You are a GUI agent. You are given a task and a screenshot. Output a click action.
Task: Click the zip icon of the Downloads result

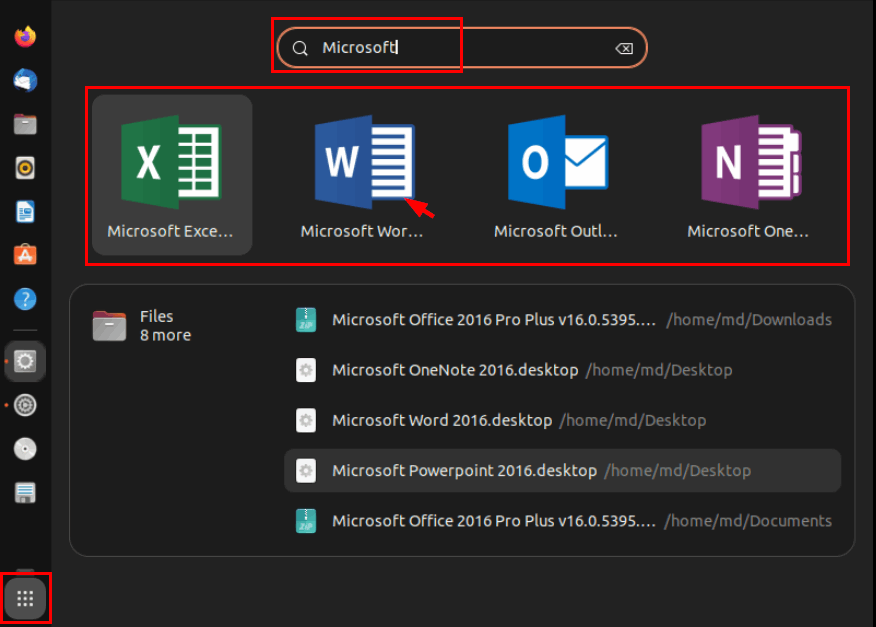point(306,320)
